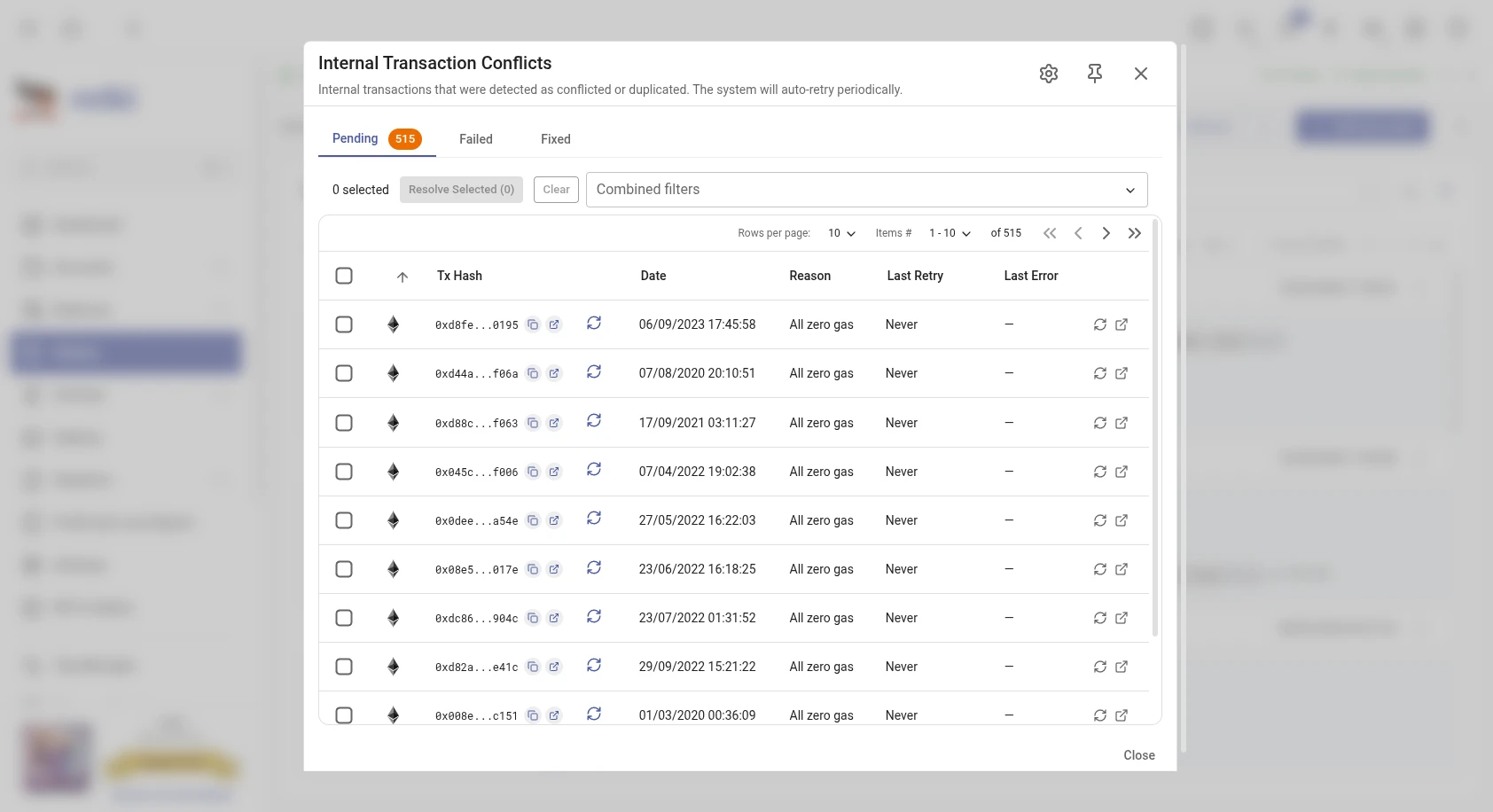Pin the Internal Transaction Conflicts dialog
The height and width of the screenshot is (812, 1493).
[x=1095, y=74]
